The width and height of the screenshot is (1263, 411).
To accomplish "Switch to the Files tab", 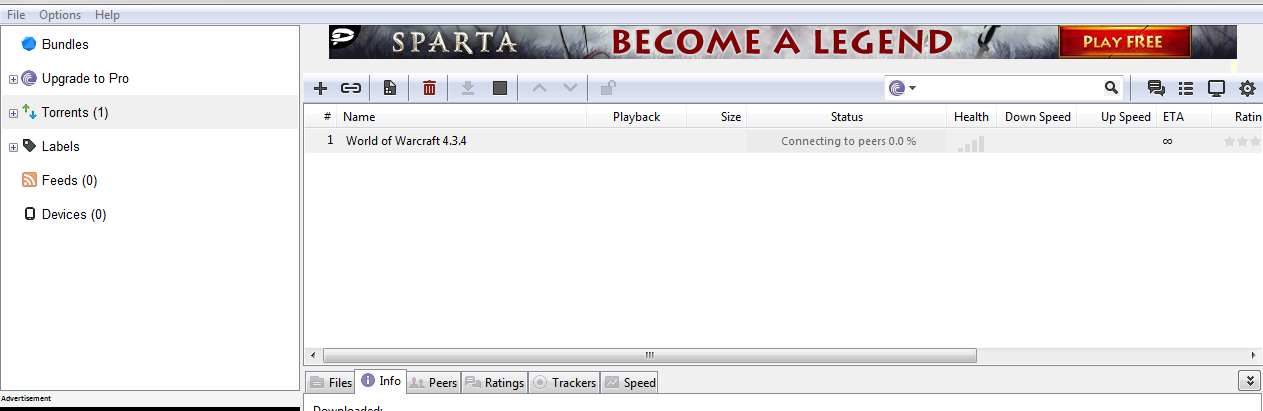I will [329, 382].
